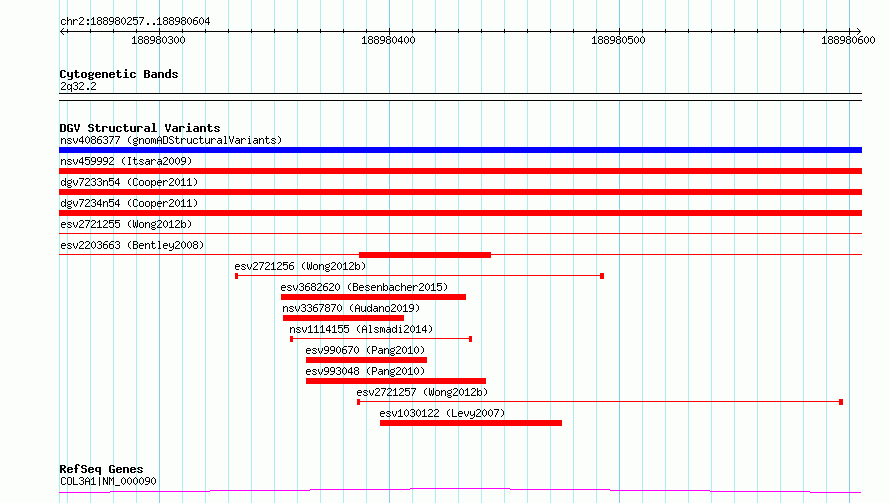890x503 pixels.
Task: Click the red bar under nsv3367870
Action: coord(343,318)
